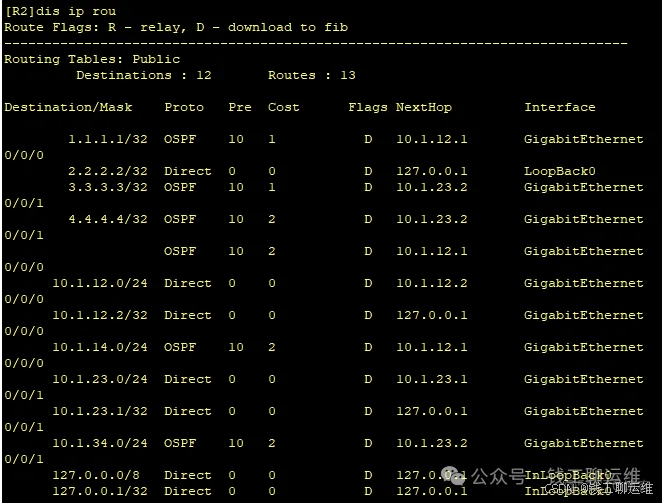The height and width of the screenshot is (504, 662).
Task: Click the 'Routing Tables: Public' text
Action: 92,60
